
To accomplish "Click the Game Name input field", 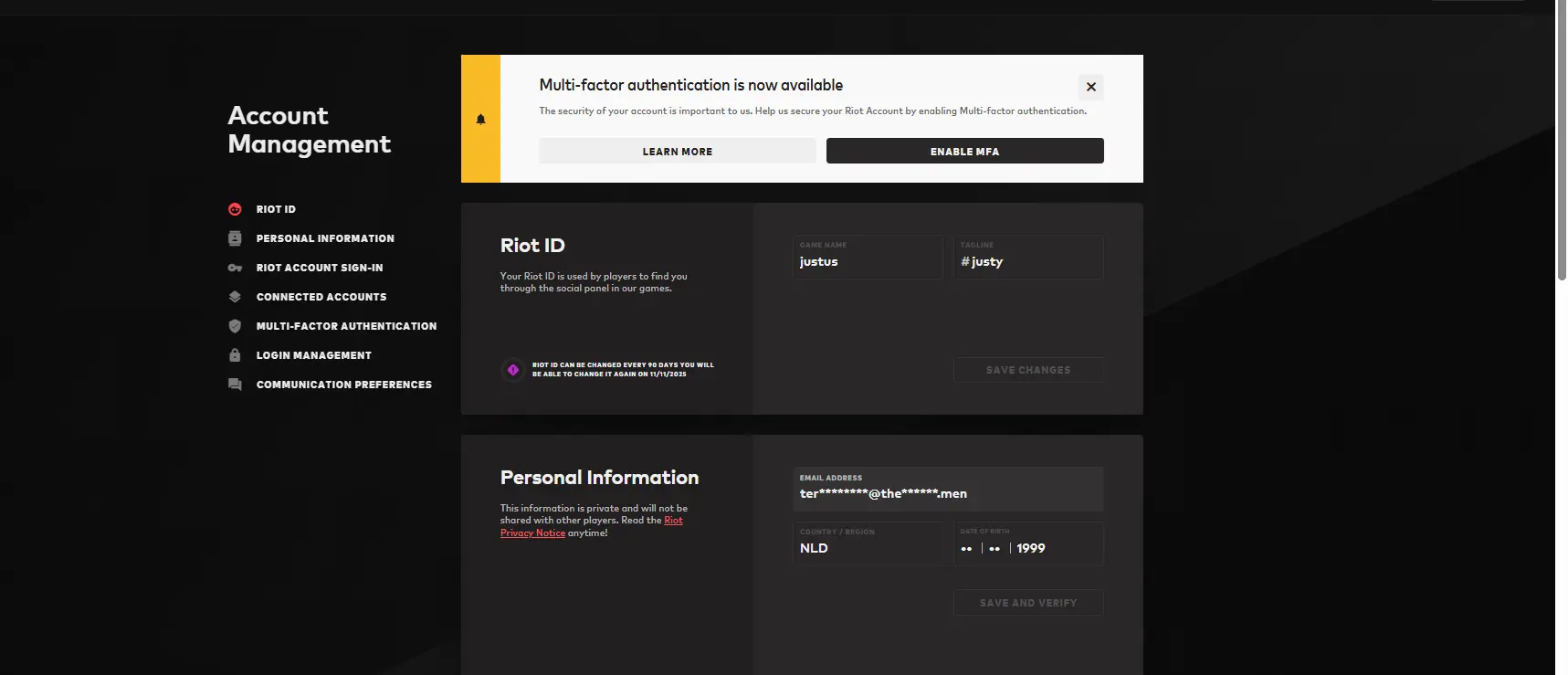I will point(867,262).
